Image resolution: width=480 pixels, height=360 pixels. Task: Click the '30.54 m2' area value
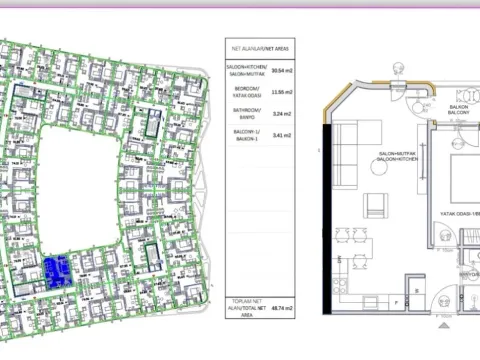(x=282, y=71)
